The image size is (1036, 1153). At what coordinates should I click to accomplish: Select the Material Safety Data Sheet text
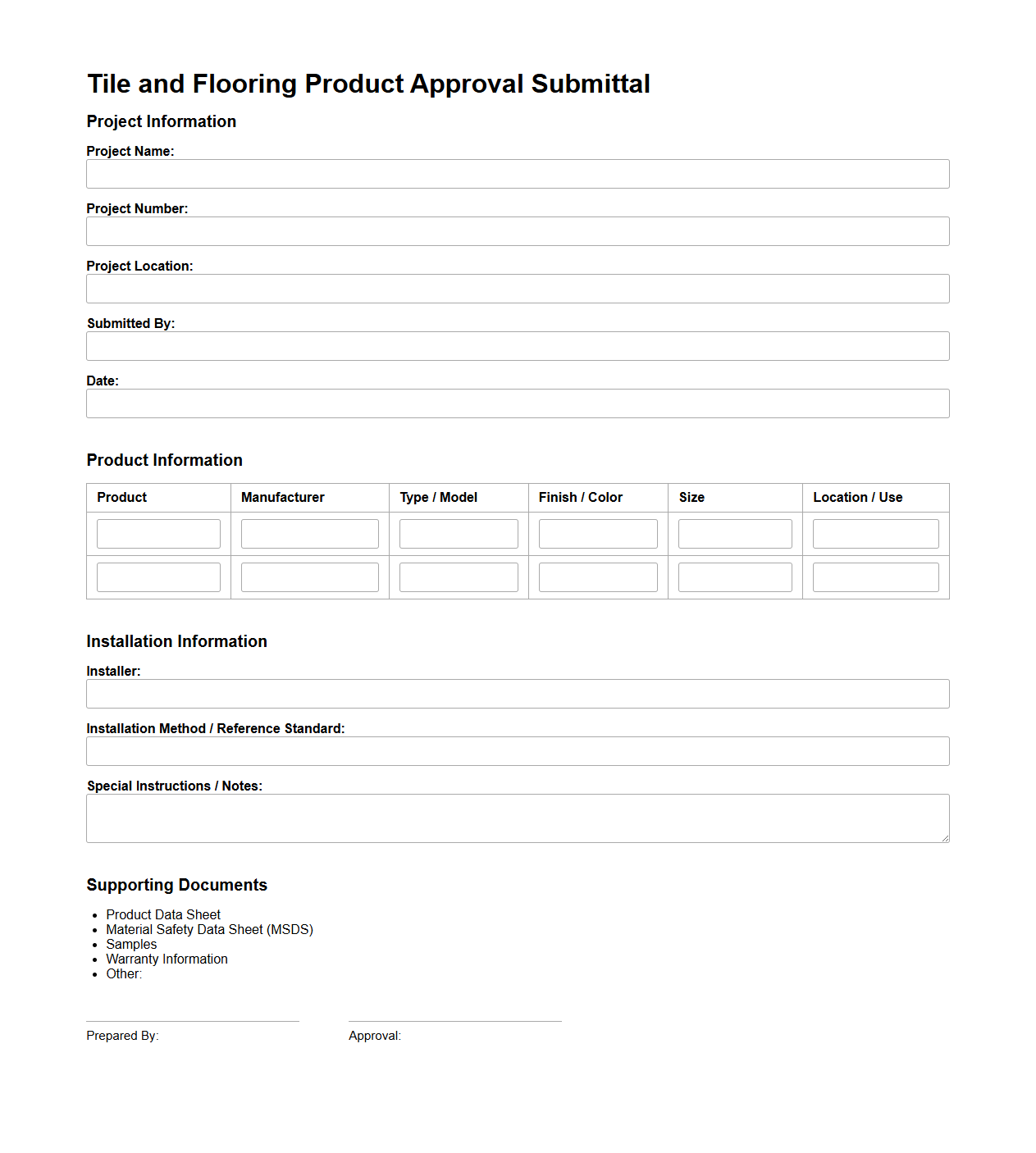209,929
